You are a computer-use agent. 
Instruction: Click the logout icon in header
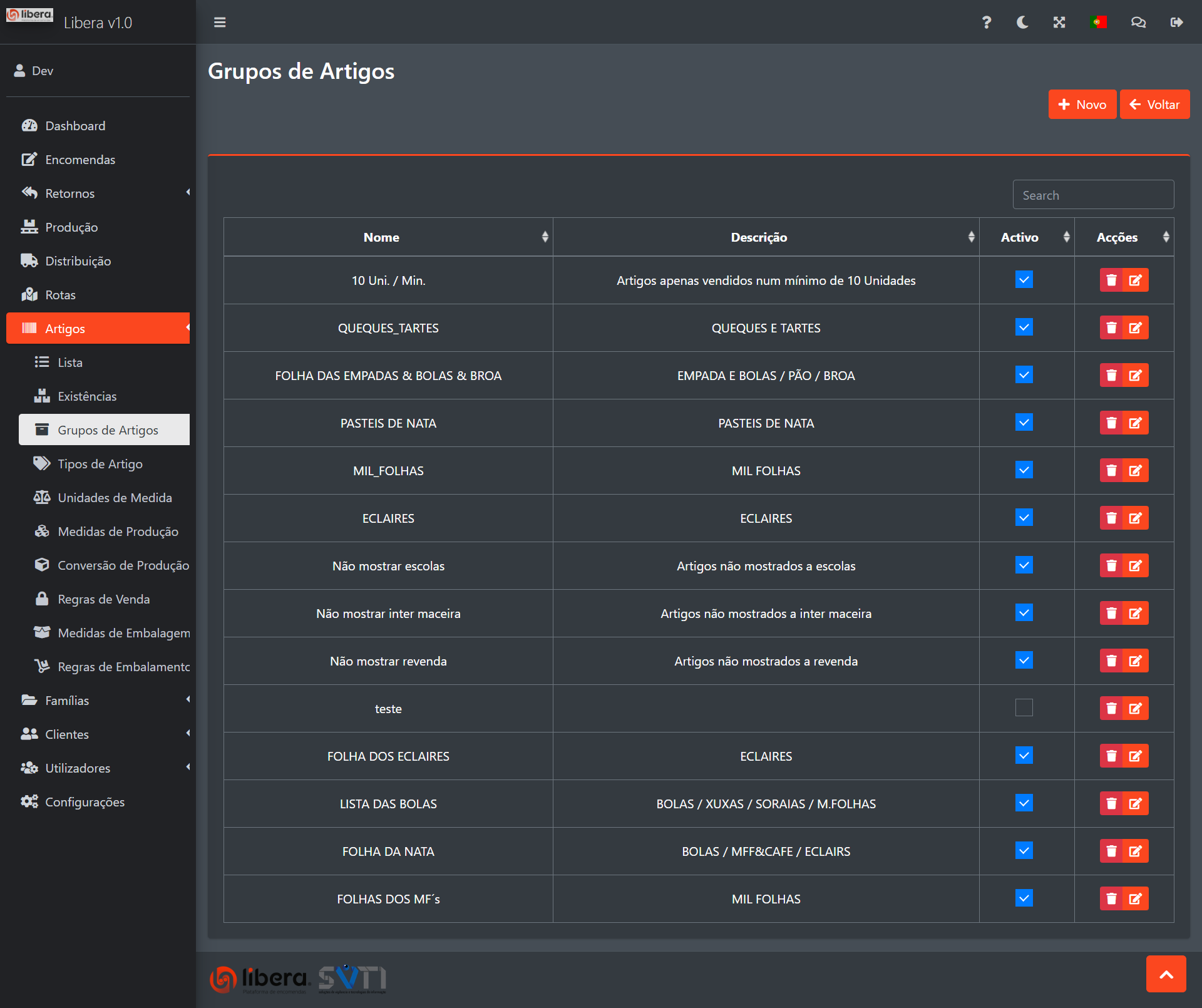tap(1176, 23)
